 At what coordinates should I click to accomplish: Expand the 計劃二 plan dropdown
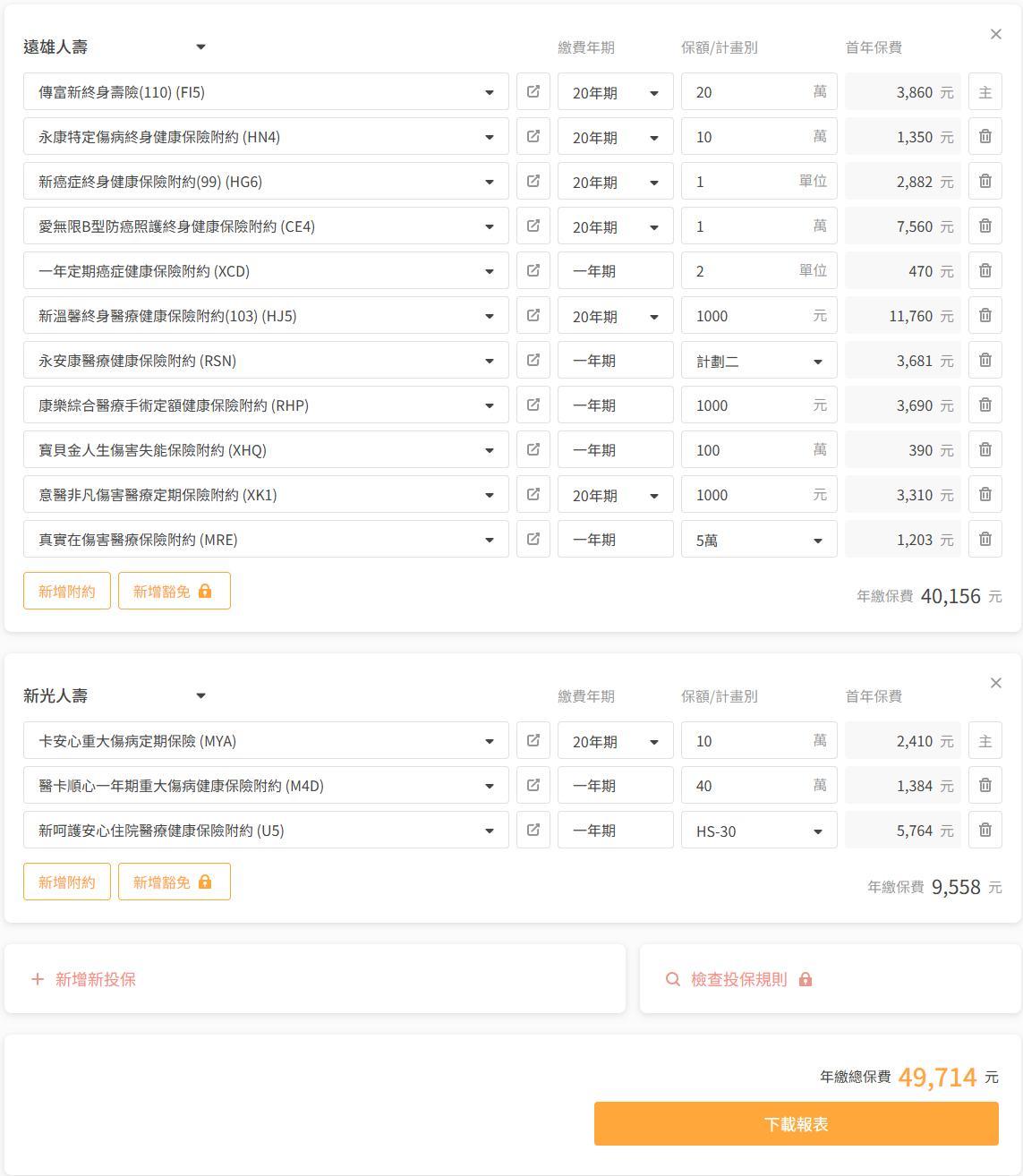pos(759,360)
